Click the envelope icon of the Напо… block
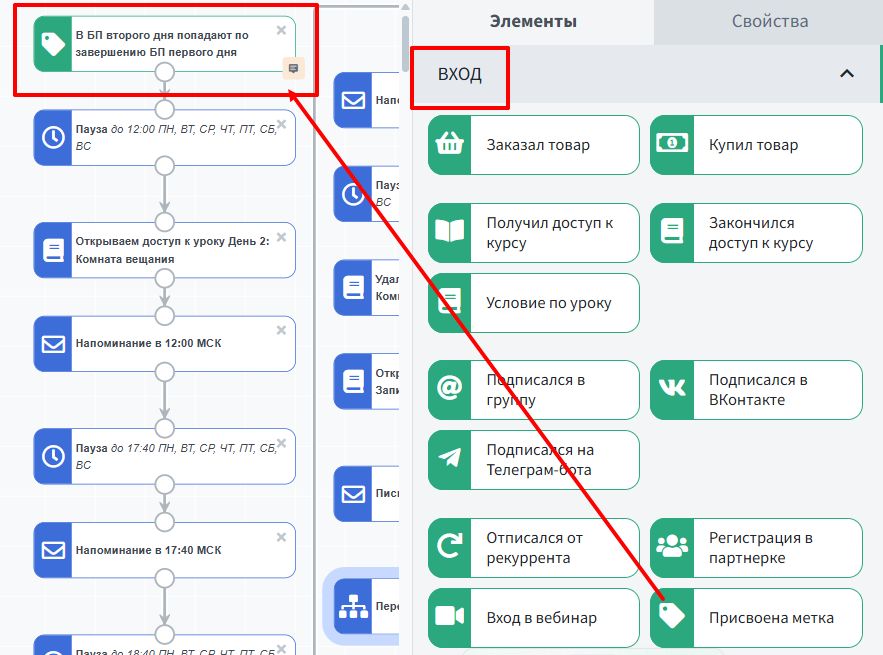The width and height of the screenshot is (883, 655). [x=353, y=100]
